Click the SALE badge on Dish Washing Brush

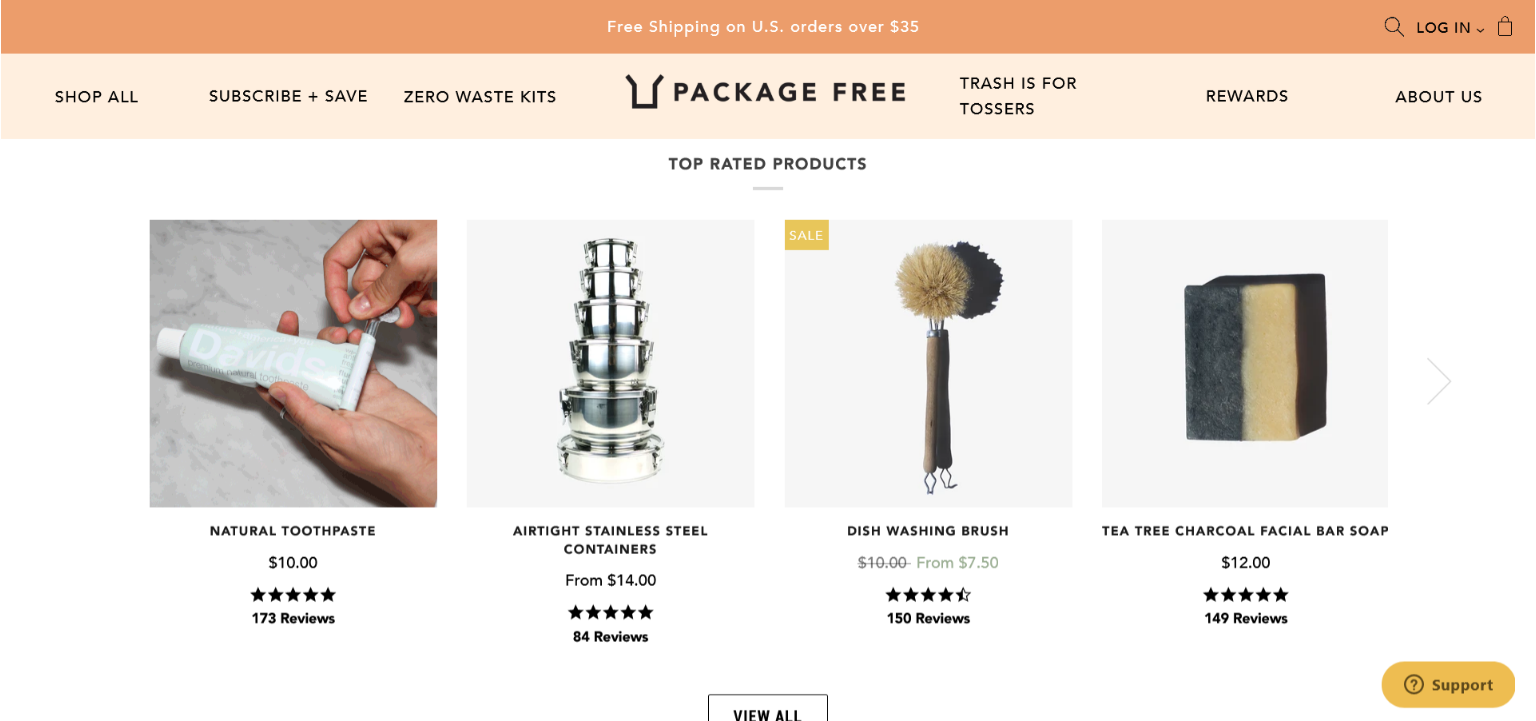coord(806,235)
